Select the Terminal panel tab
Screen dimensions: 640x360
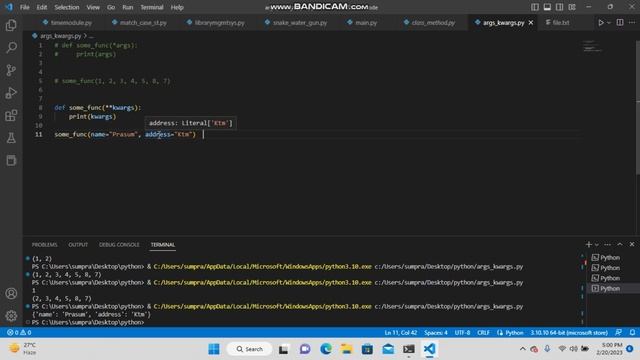point(162,244)
